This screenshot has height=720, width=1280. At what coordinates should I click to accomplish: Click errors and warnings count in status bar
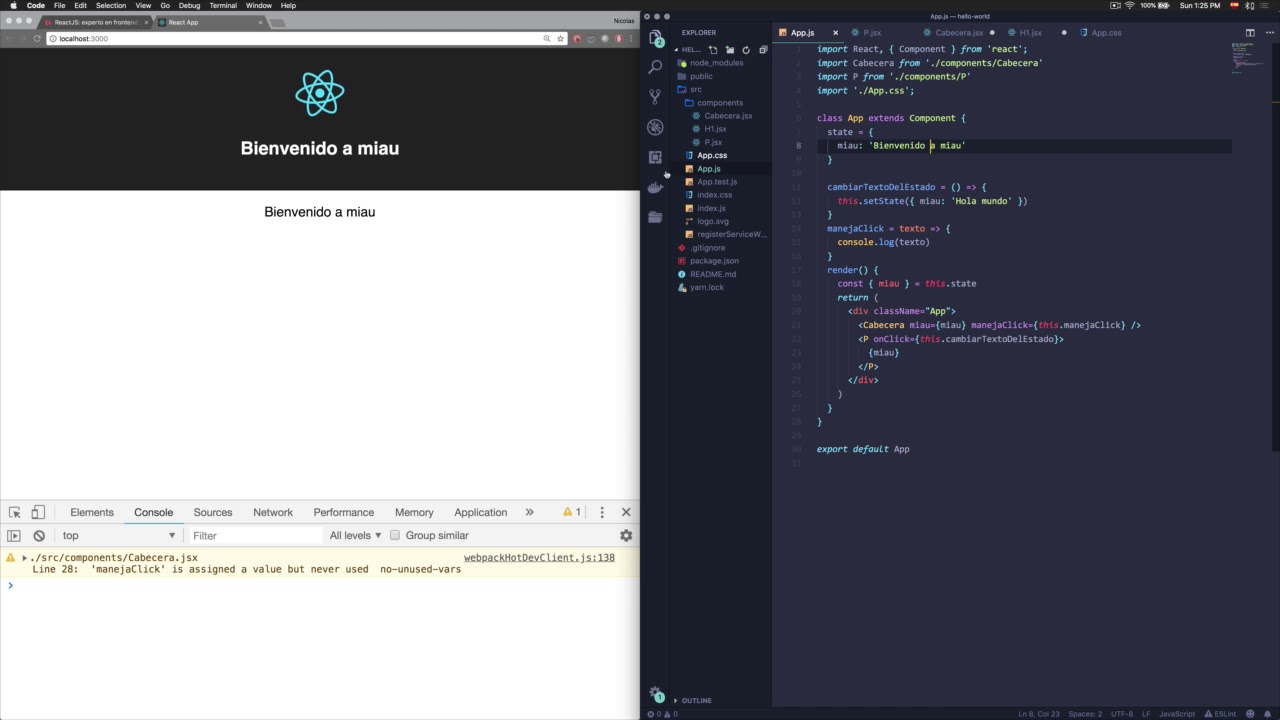point(662,714)
